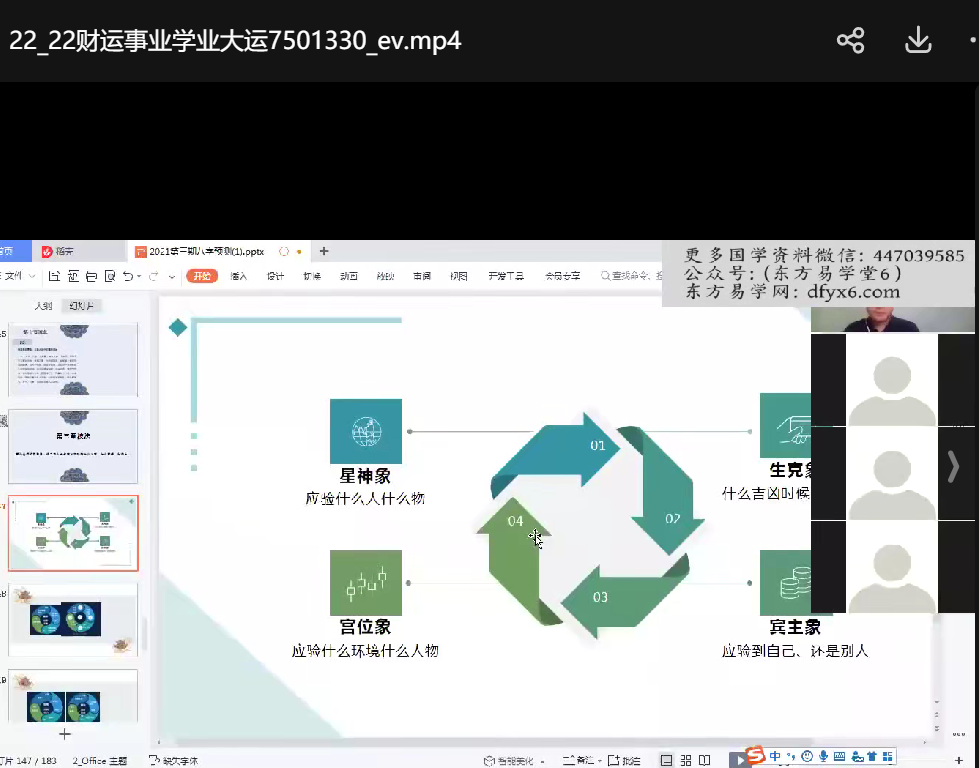Open the 插入 ribbon tab
This screenshot has width=979, height=768.
[x=239, y=276]
